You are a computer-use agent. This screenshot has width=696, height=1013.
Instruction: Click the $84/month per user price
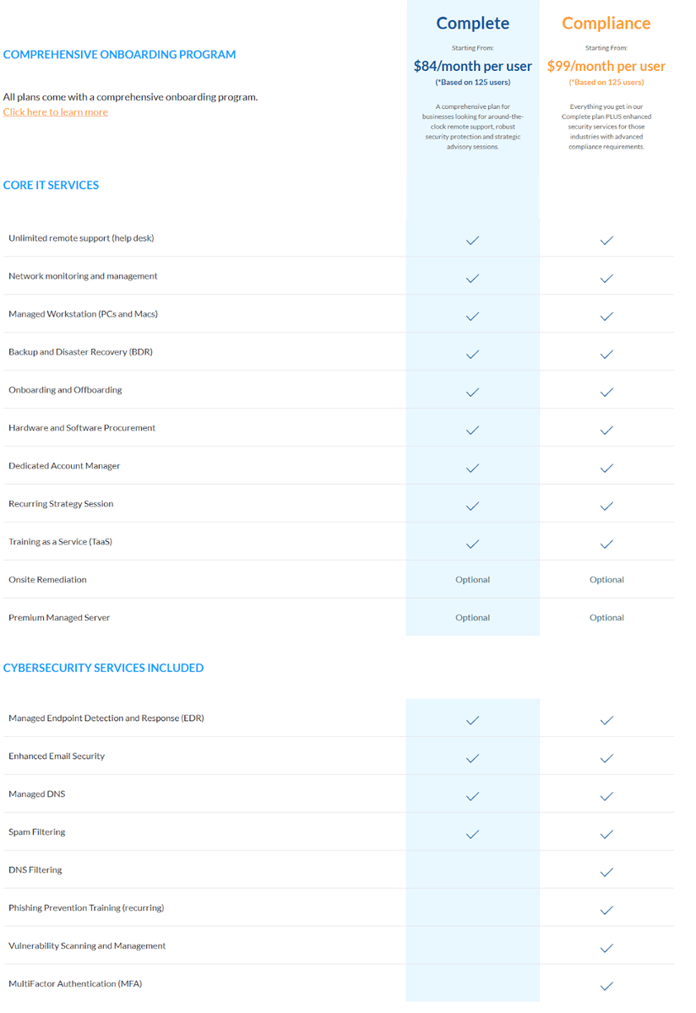tap(472, 66)
